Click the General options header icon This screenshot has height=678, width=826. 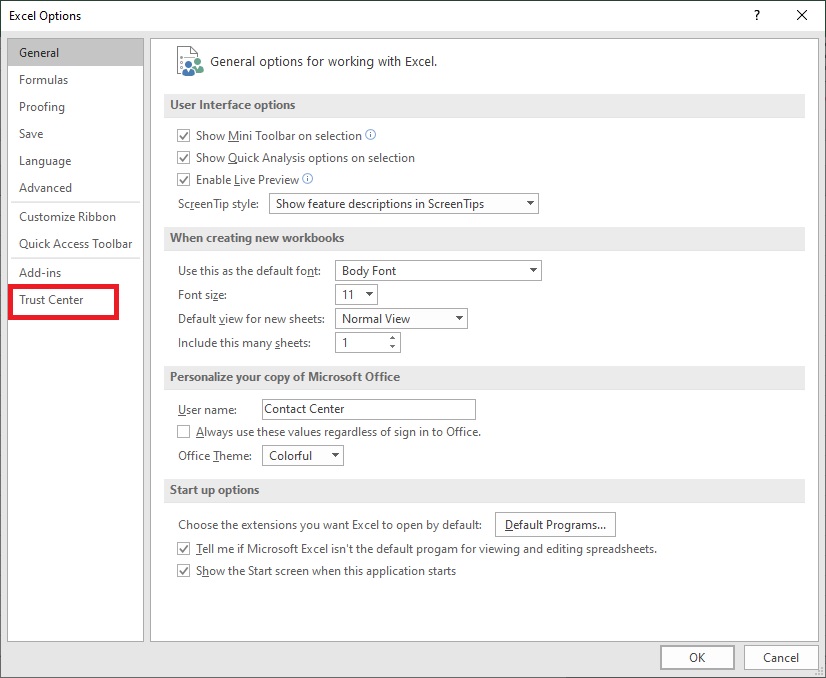190,61
